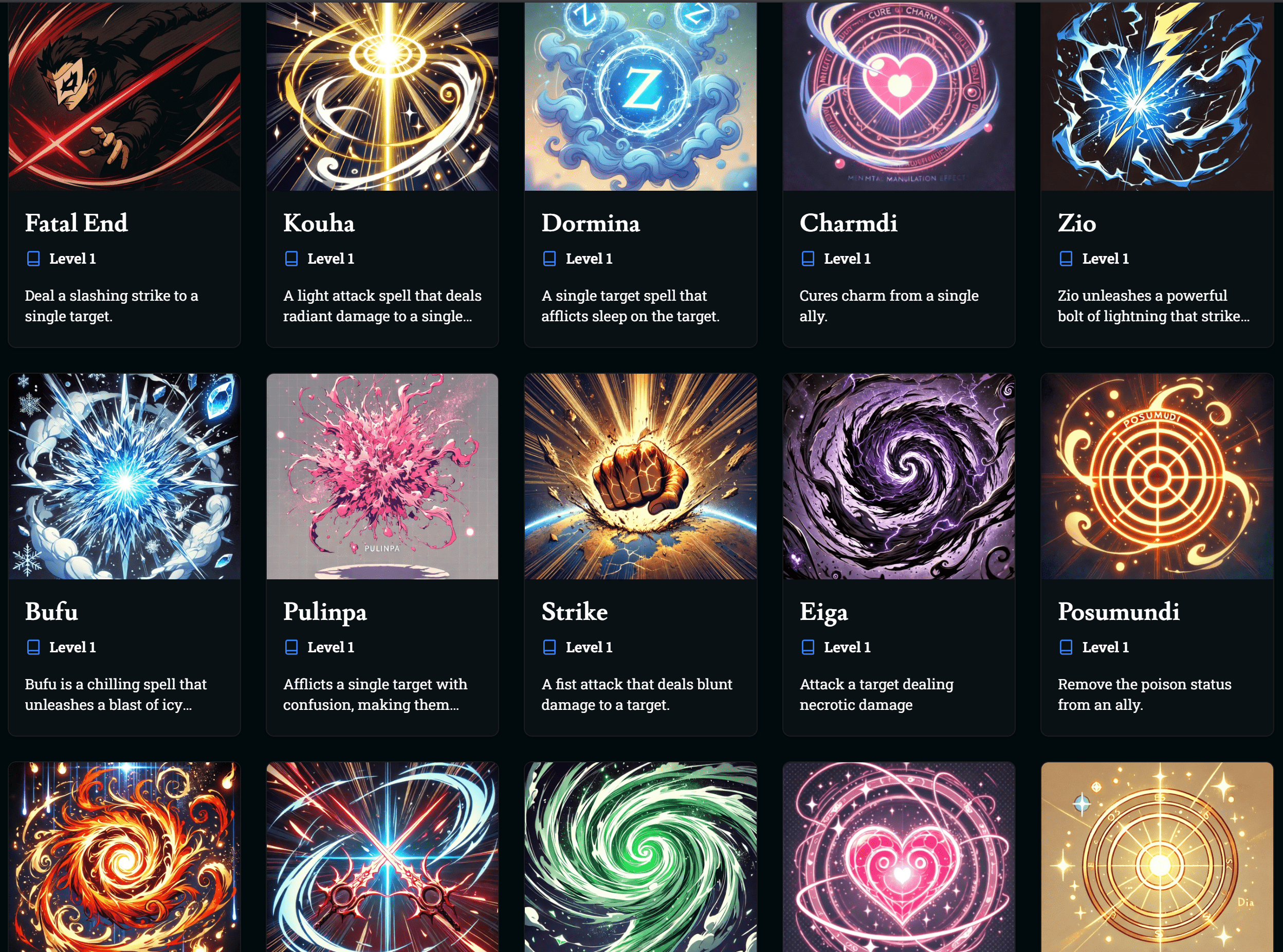Click the level book icon on Dormina card
Image resolution: width=1283 pixels, height=952 pixels.
click(x=549, y=259)
